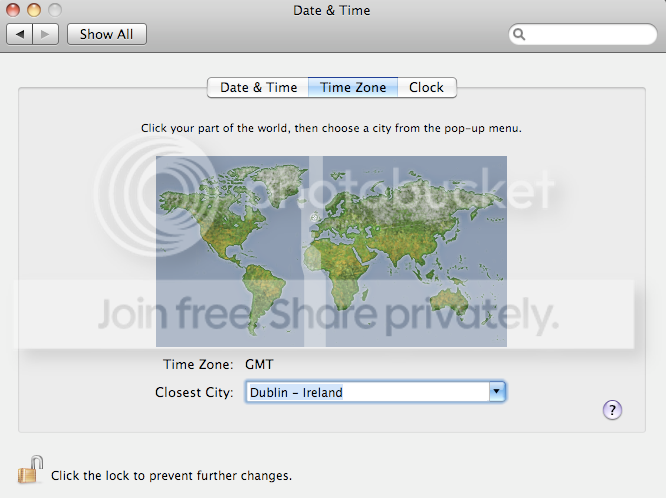The image size is (666, 498).
Task: Click the Dublin – Ireland city field
Action: [368, 391]
